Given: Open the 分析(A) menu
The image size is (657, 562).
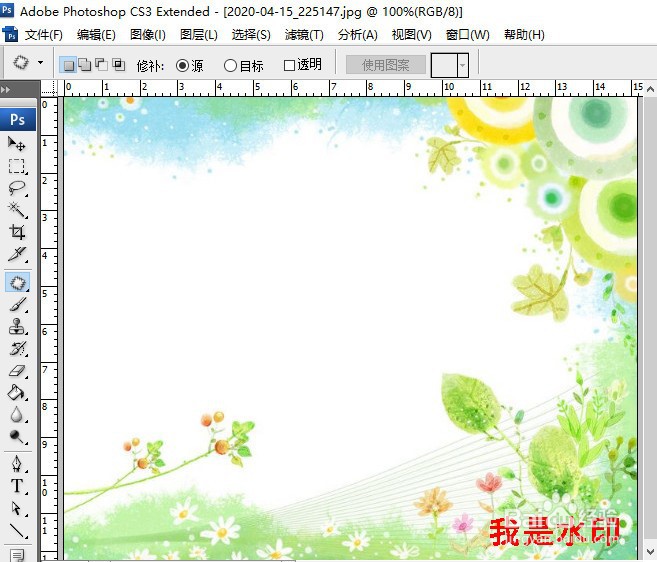Looking at the screenshot, I should tap(357, 35).
